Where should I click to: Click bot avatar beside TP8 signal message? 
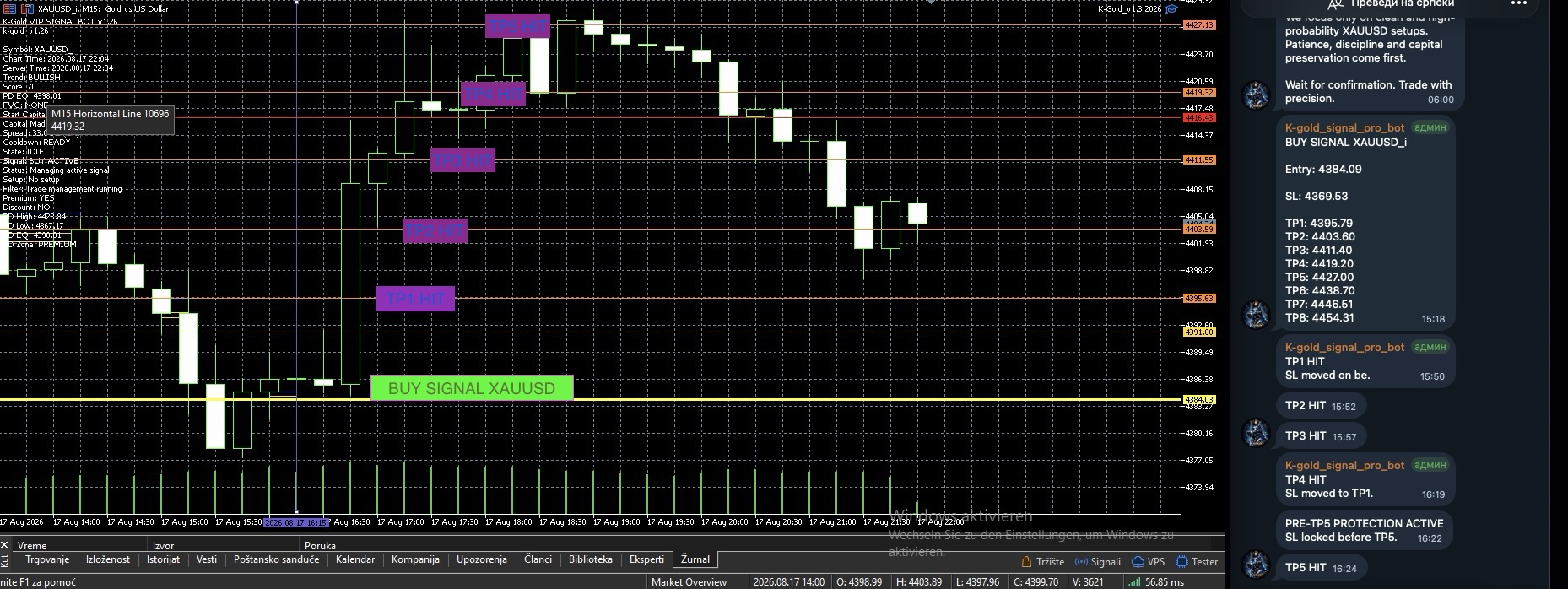(1257, 314)
